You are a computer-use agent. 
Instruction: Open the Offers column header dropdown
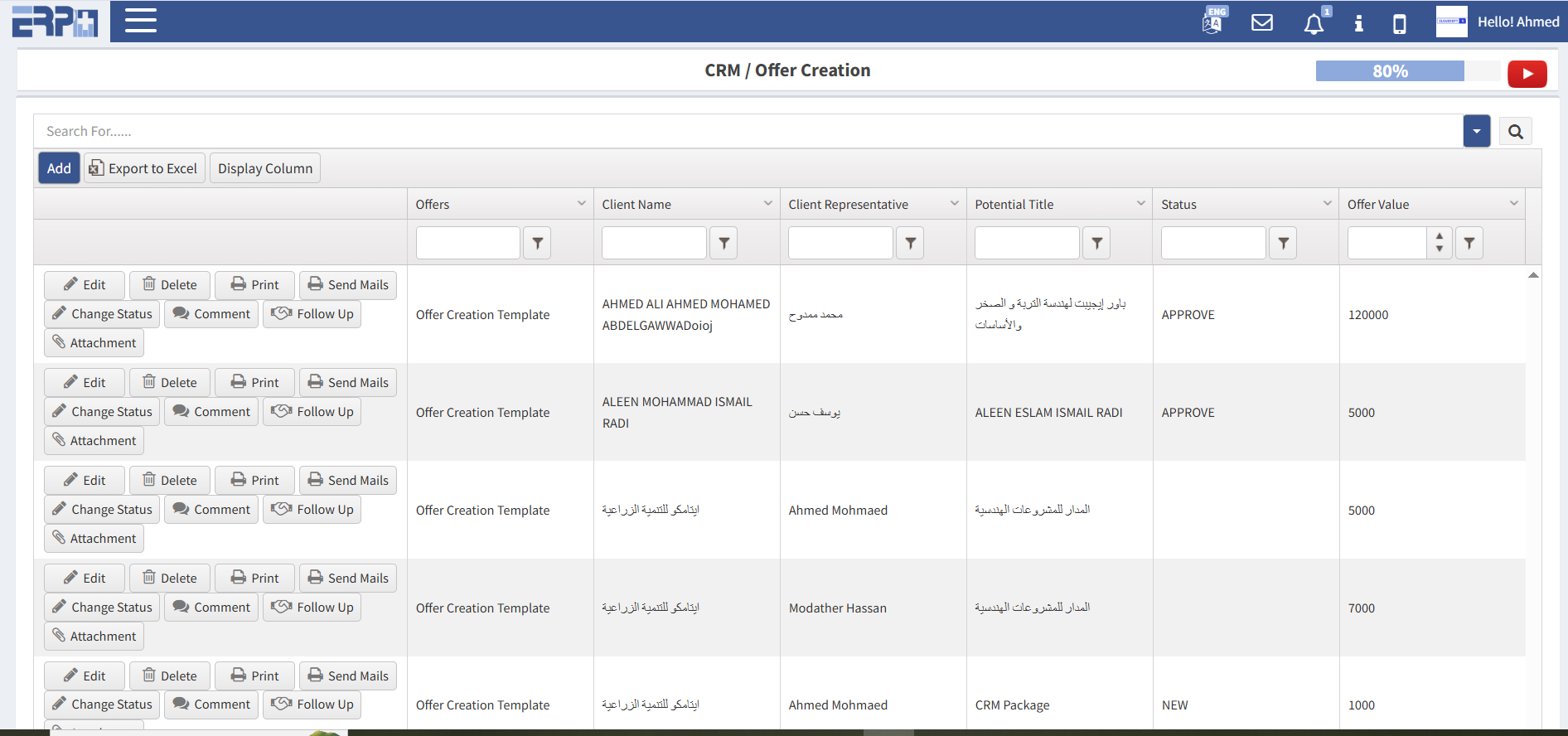[581, 204]
